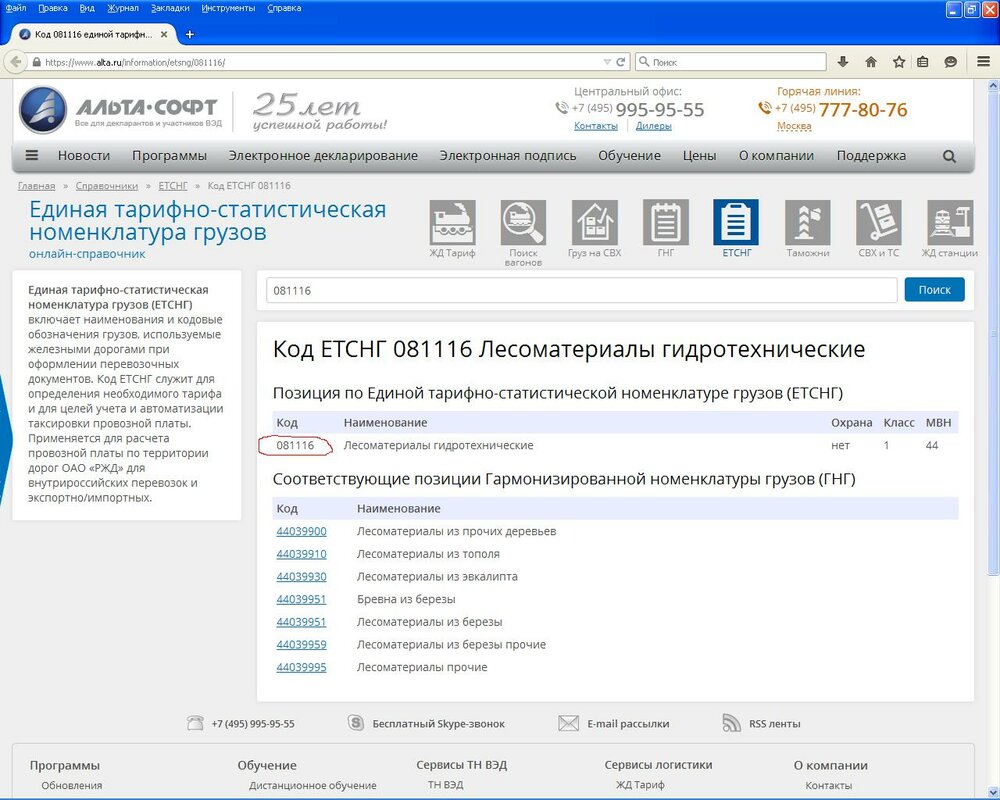The height and width of the screenshot is (800, 1000).
Task: Click the Контакты link under central office
Action: 596,126
